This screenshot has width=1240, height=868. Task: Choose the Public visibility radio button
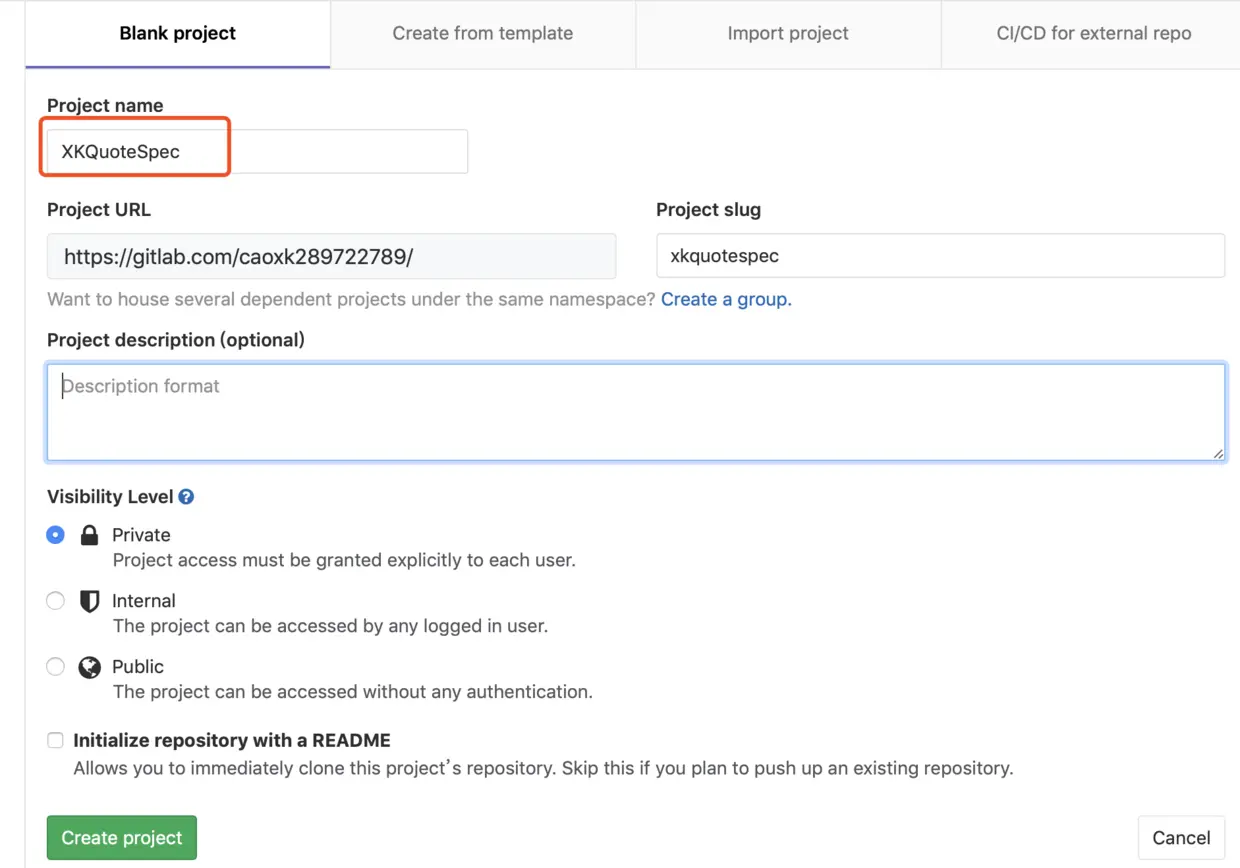pyautogui.click(x=56, y=667)
